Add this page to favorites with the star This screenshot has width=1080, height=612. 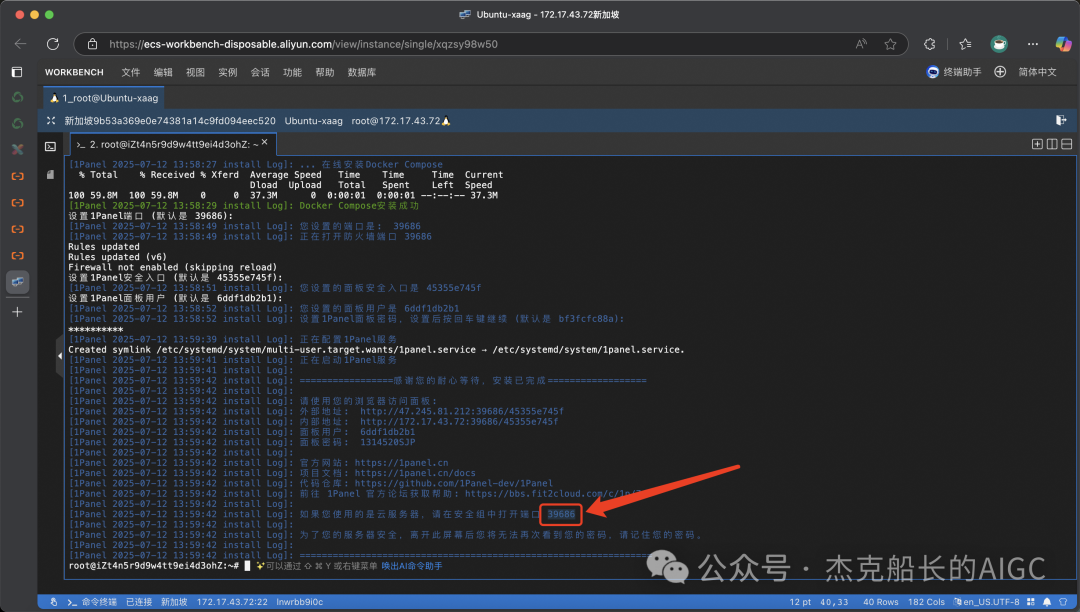click(x=891, y=44)
